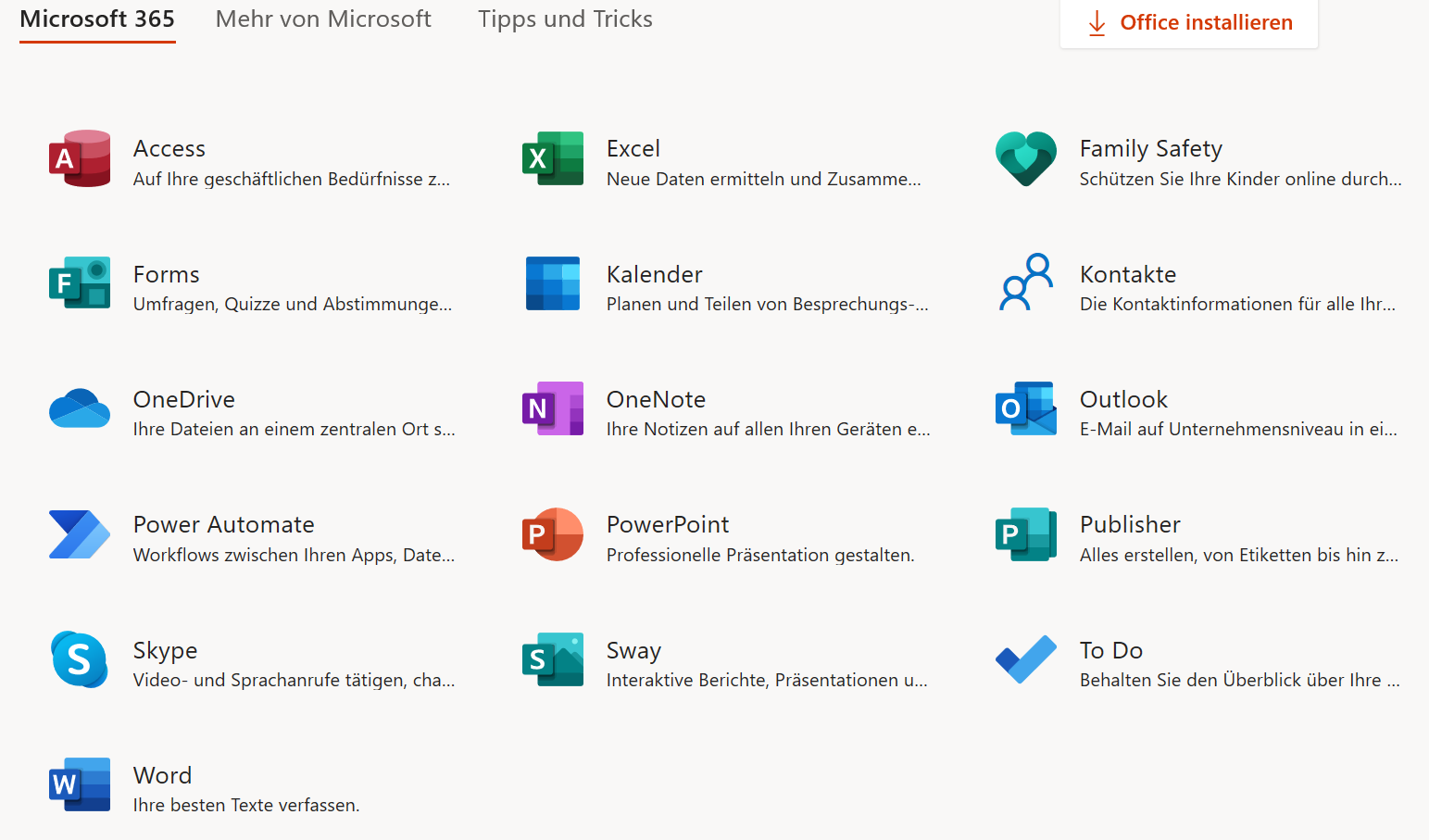Screen dimensions: 1429x840
Task: Click the OneDrive title link
Action: (x=184, y=399)
